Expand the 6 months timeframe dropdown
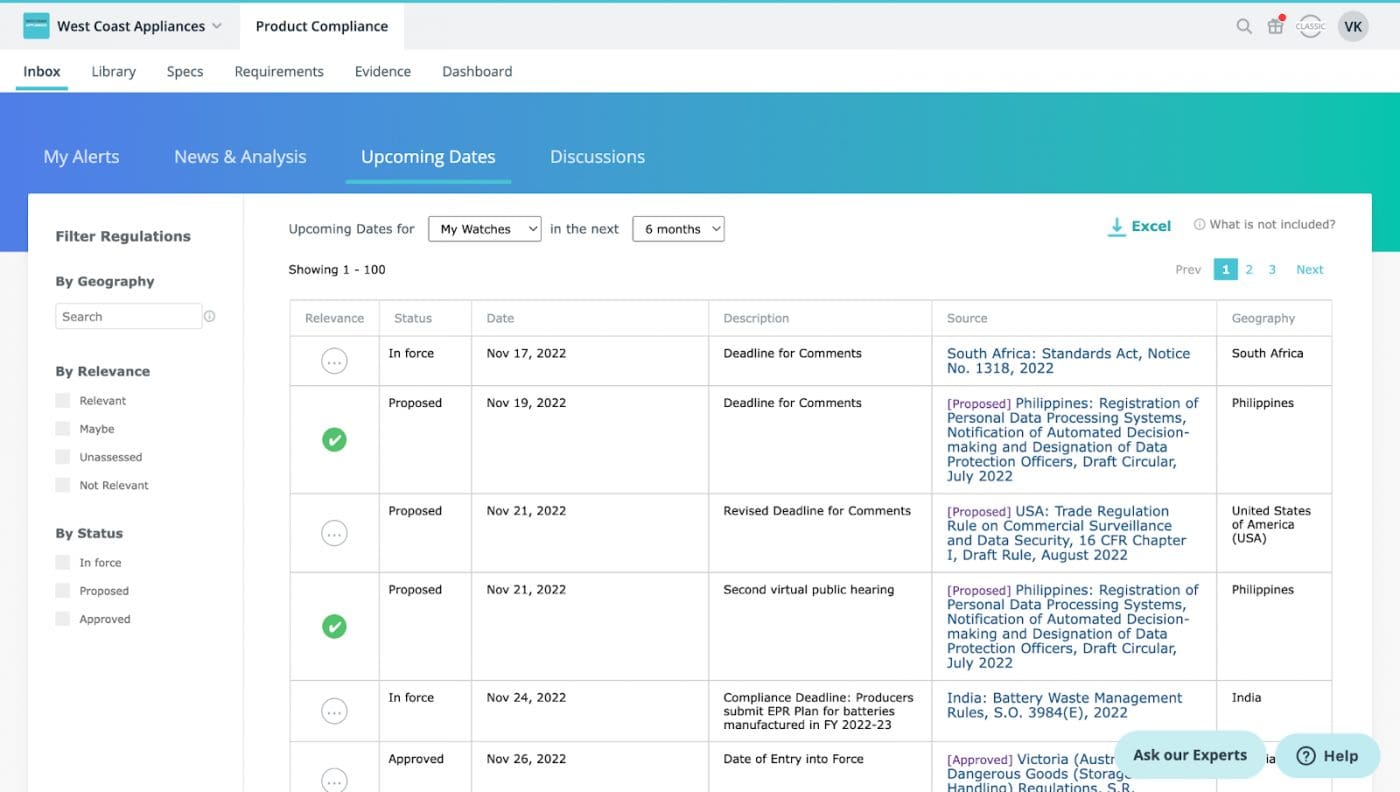The width and height of the screenshot is (1400, 792). 678,229
